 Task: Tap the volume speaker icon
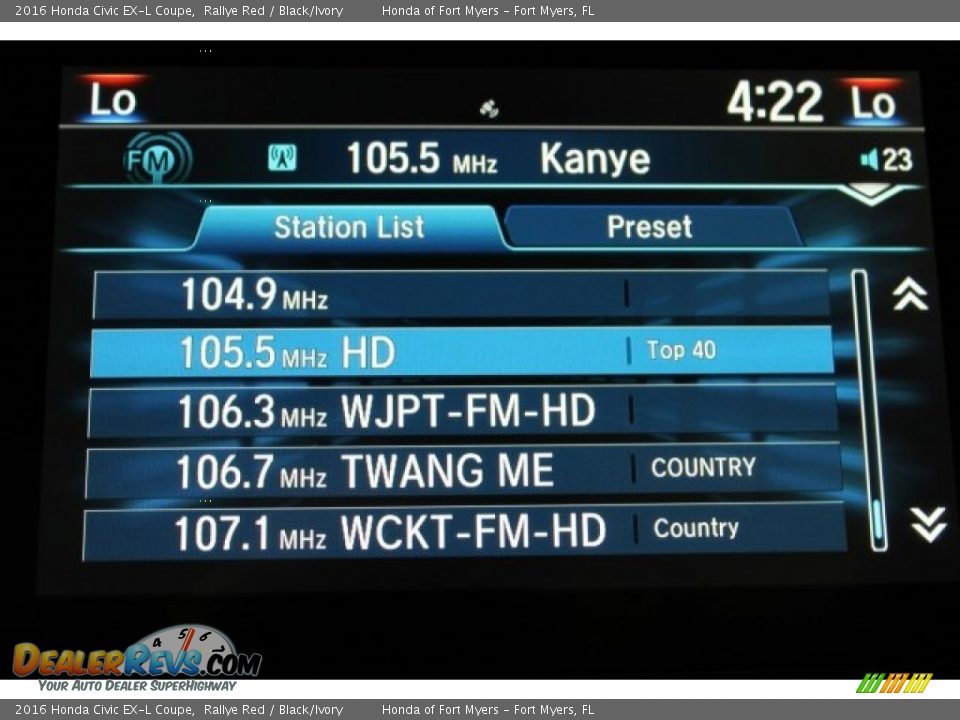(x=870, y=160)
